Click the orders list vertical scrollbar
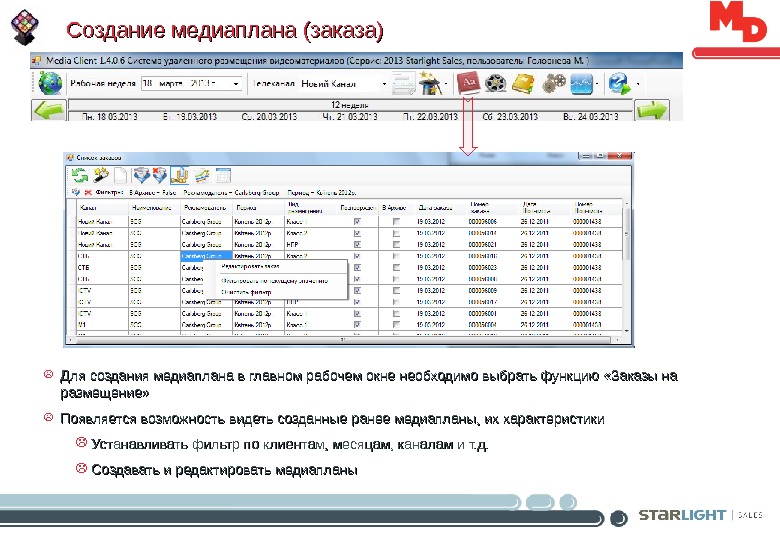This screenshot has width=780, height=540. click(627, 234)
